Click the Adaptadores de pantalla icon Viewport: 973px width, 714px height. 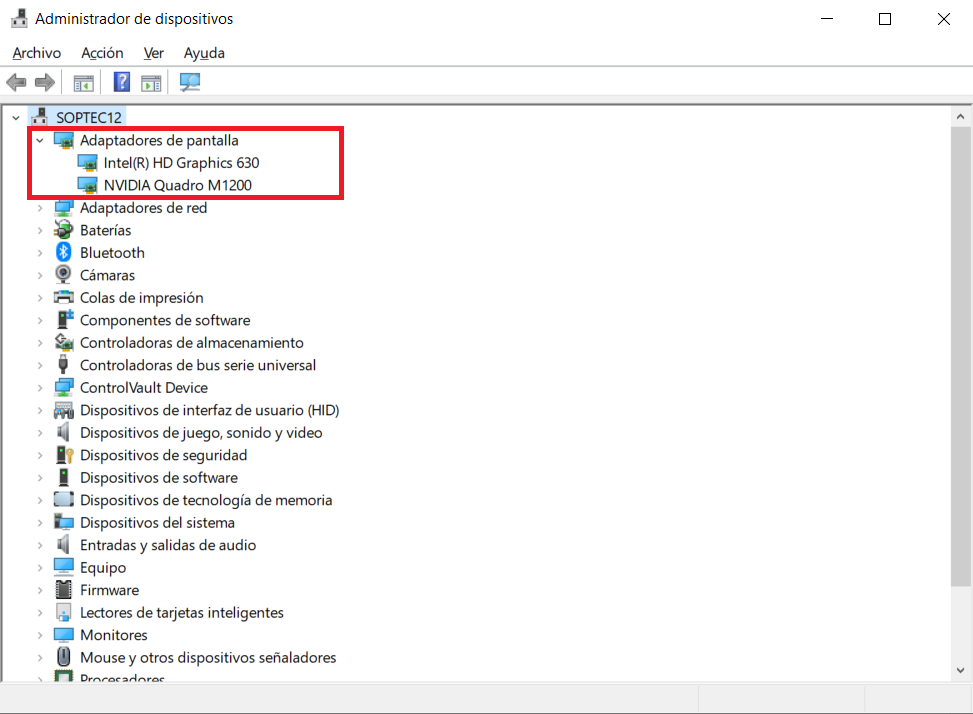pyautogui.click(x=63, y=141)
